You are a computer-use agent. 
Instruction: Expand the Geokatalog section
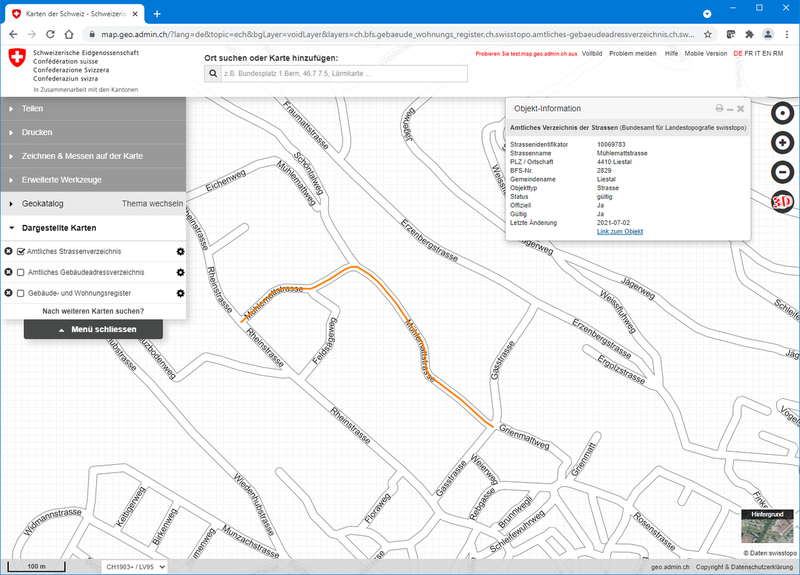[x=42, y=204]
